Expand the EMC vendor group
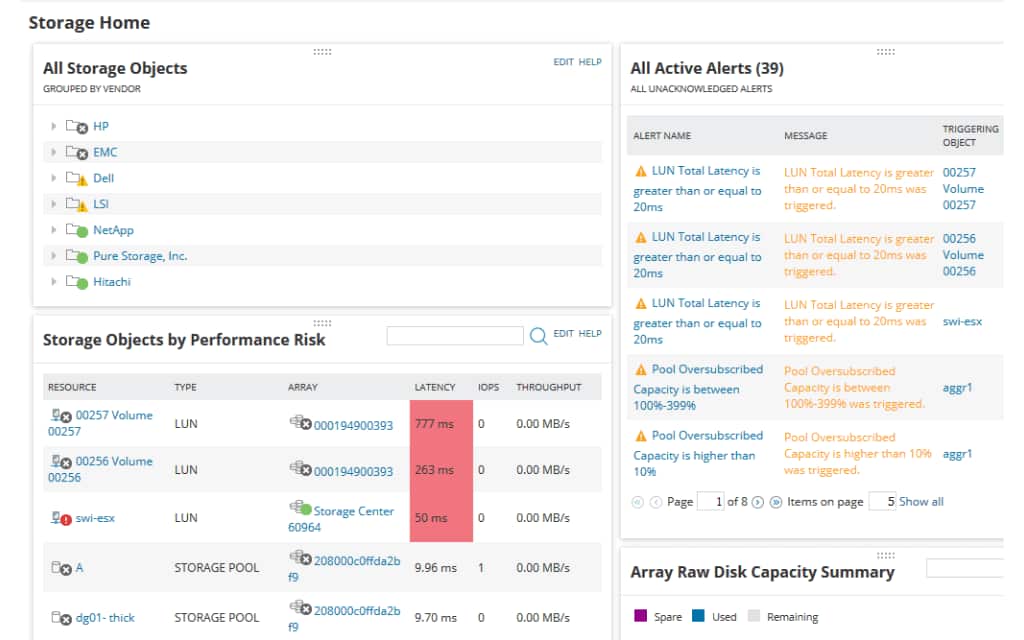 point(54,152)
